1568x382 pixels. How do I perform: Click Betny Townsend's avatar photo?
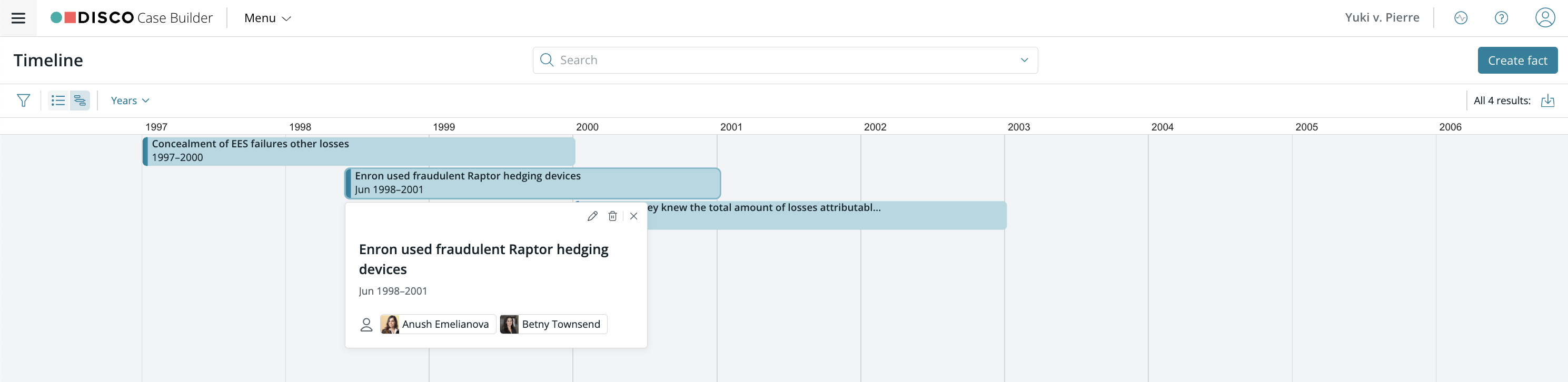coord(509,324)
